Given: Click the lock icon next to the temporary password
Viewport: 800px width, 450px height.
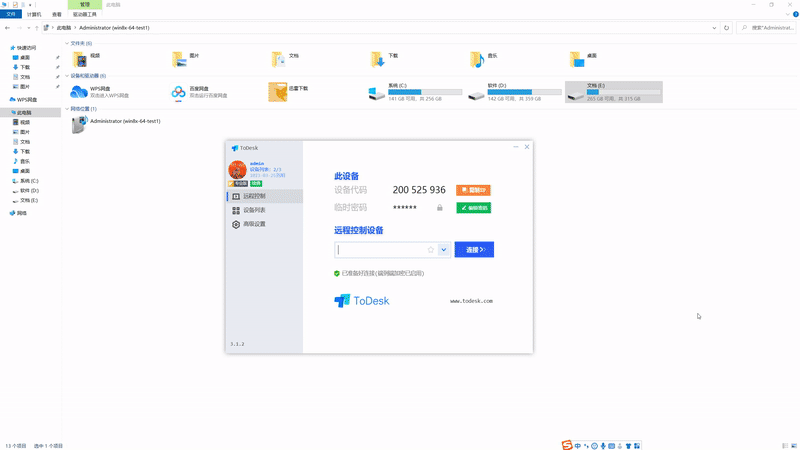Looking at the screenshot, I should click(439, 208).
